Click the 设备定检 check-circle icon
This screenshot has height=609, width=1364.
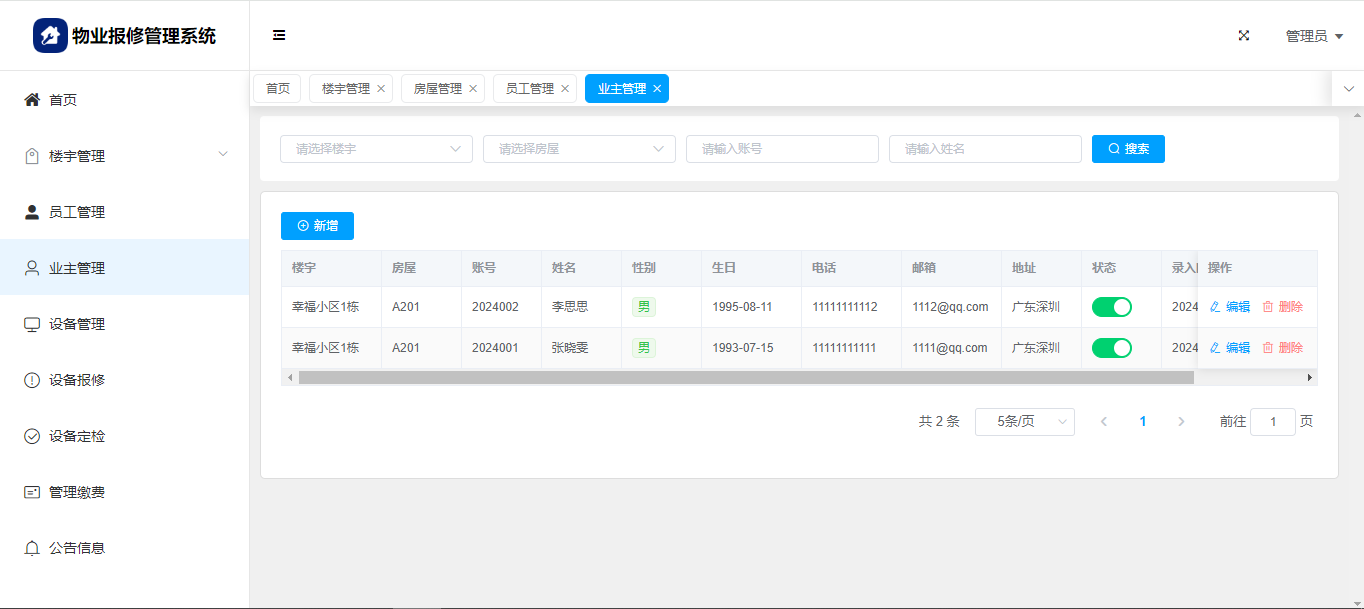pos(32,436)
